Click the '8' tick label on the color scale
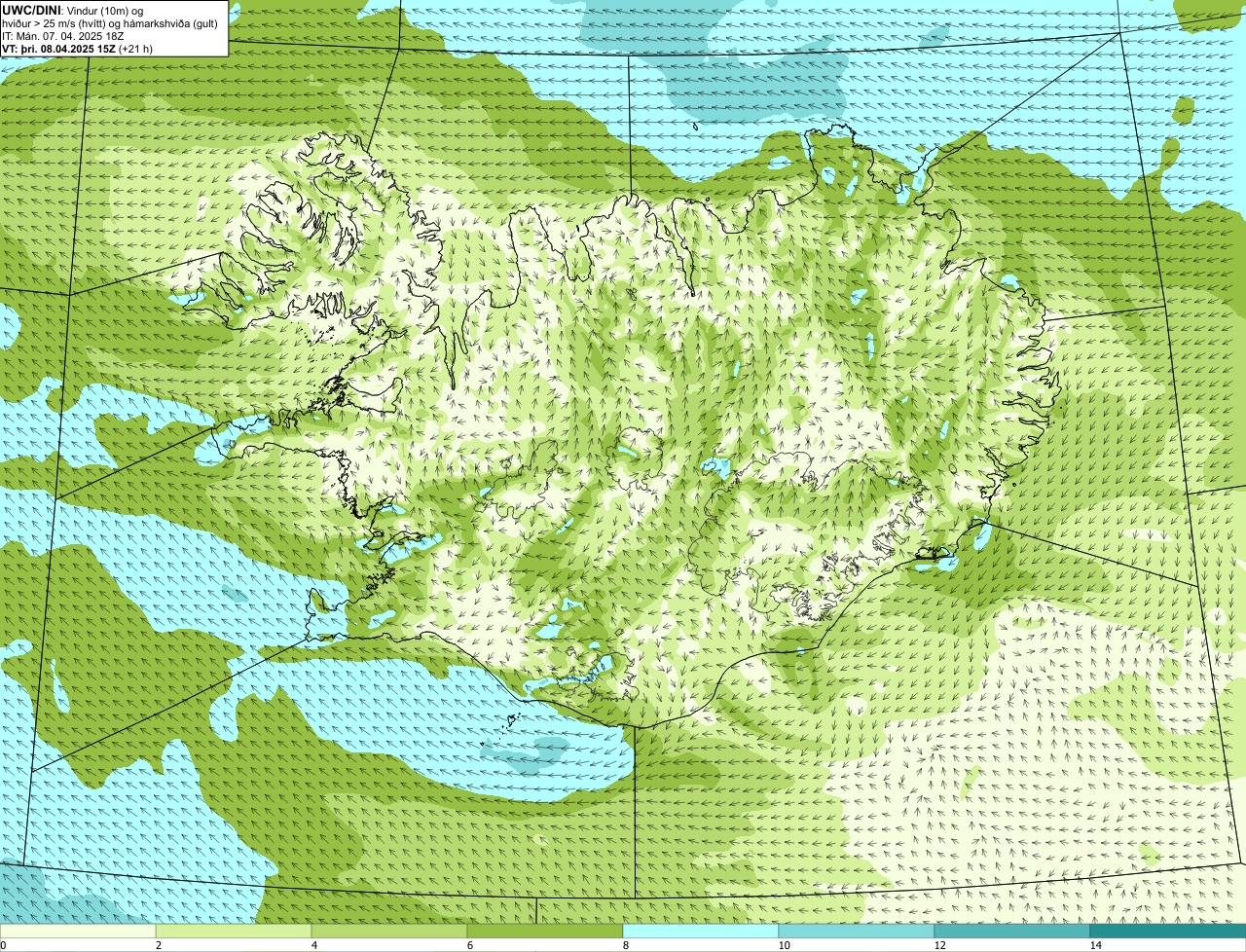 [625, 945]
